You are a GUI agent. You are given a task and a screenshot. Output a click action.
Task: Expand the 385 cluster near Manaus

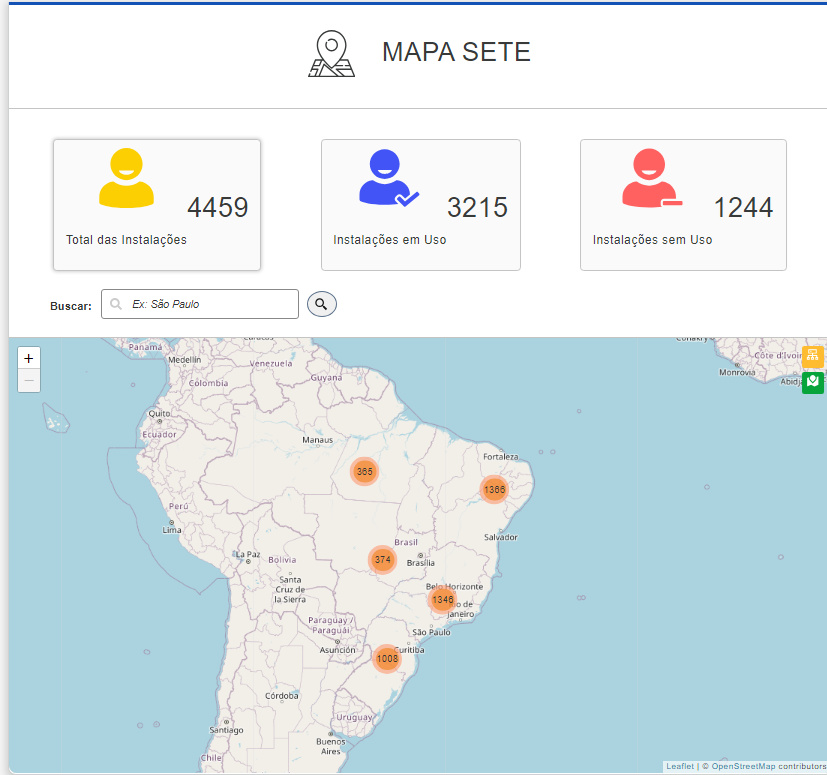coord(364,471)
